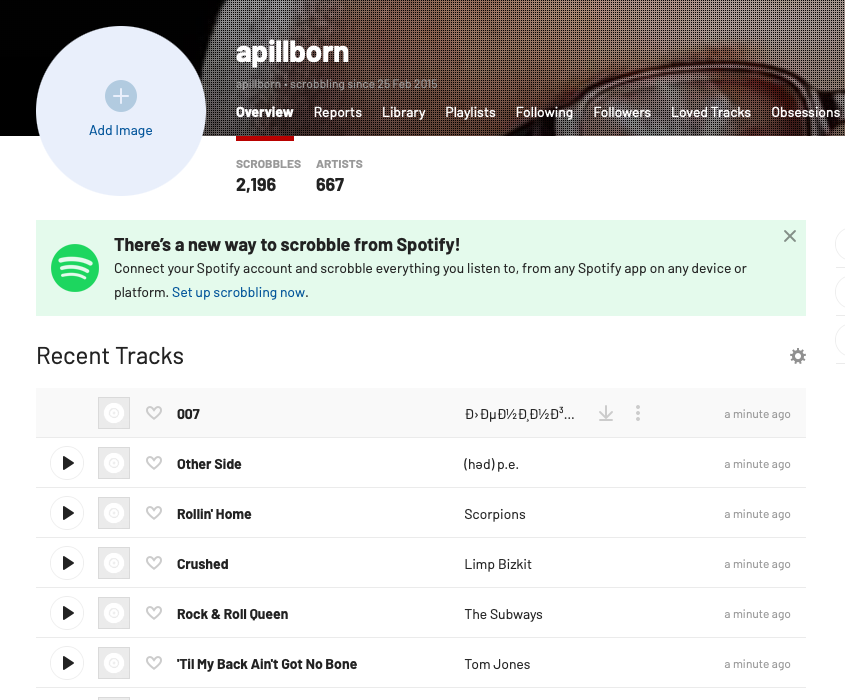Open the Followers page

[622, 112]
